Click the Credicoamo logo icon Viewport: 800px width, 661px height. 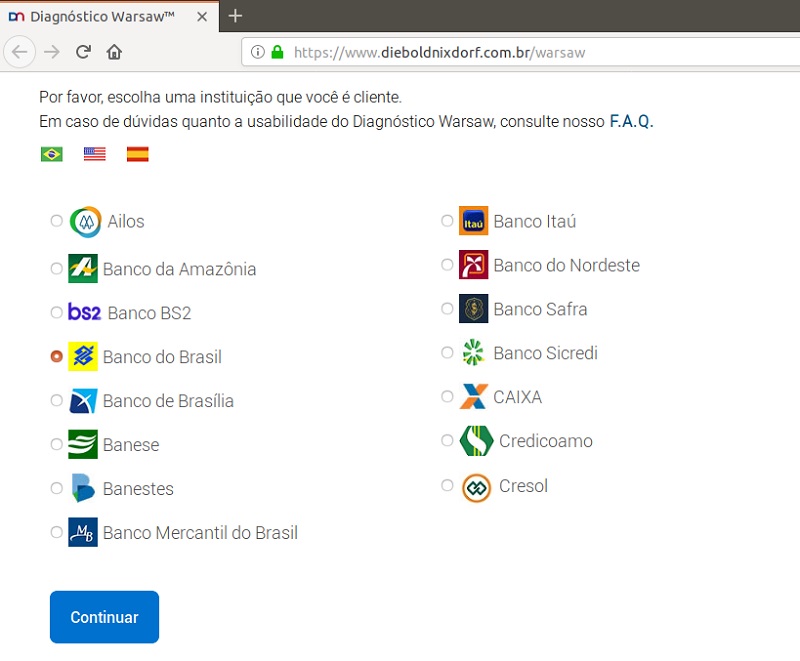(x=477, y=440)
